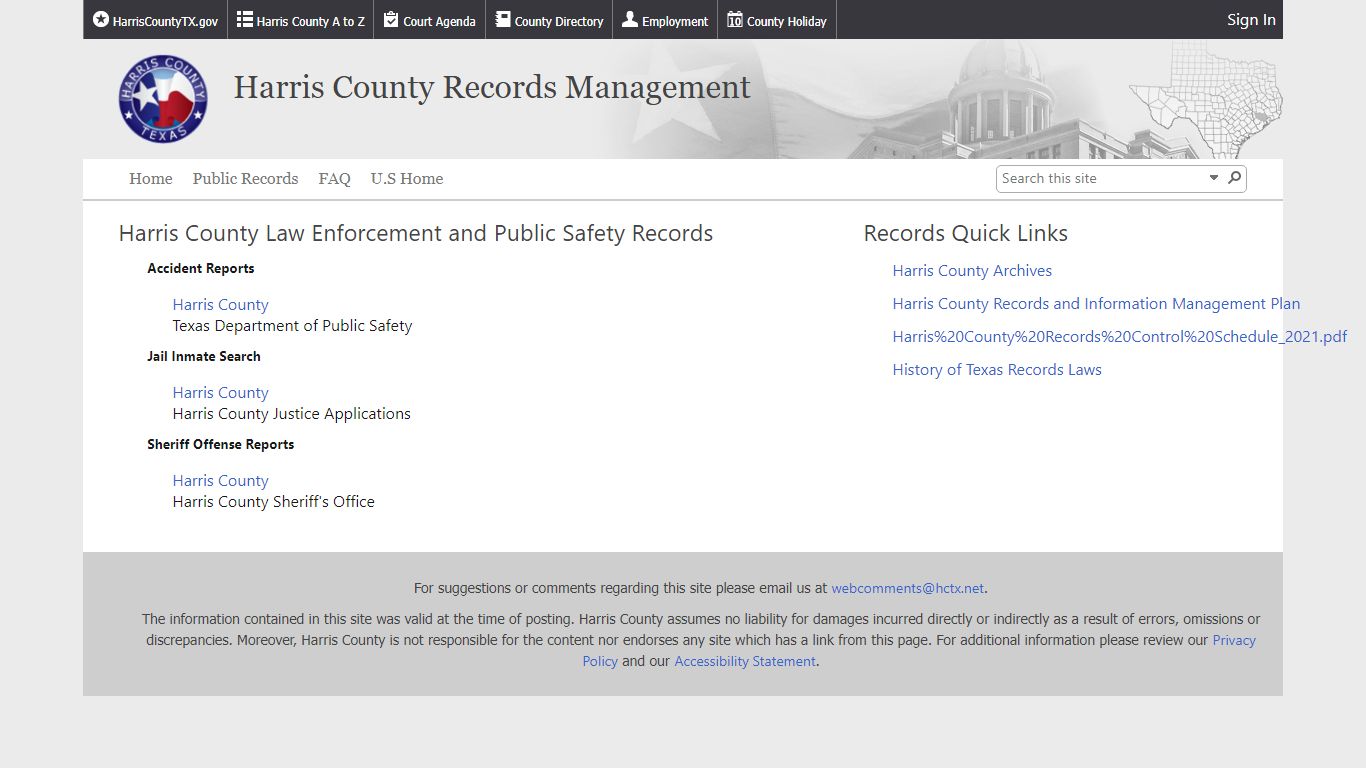Open the Records Control Schedule 2021 PDF link
1366x768 pixels.
coord(1120,337)
